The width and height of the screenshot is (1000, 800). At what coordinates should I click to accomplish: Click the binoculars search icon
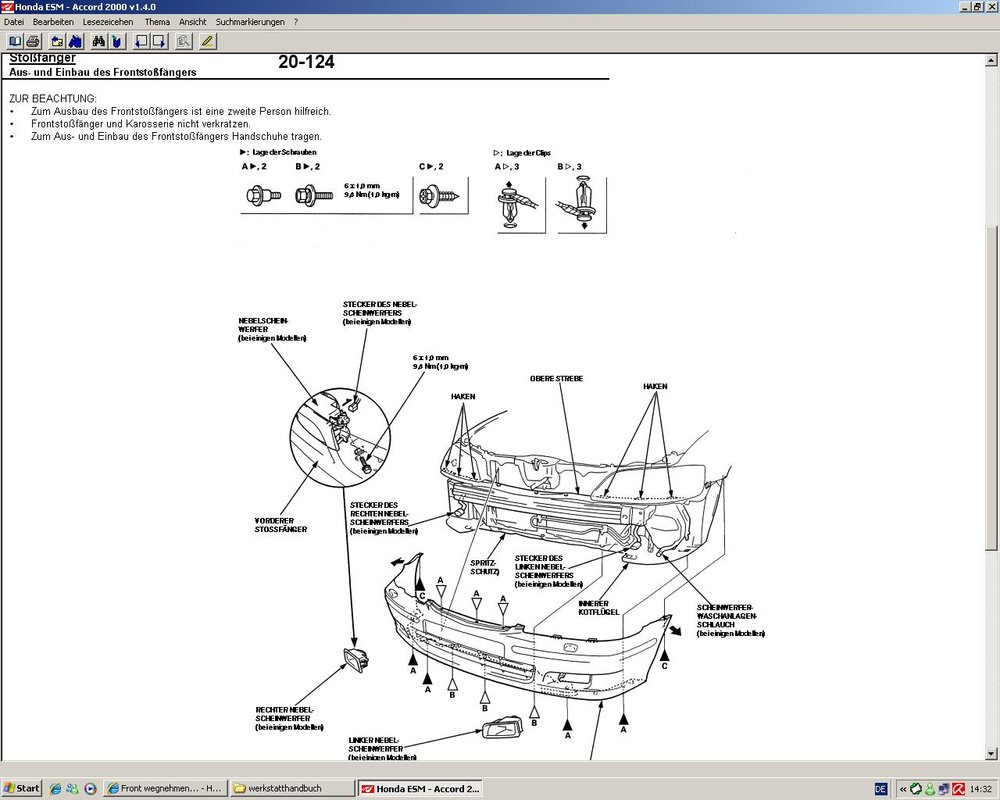(x=99, y=41)
